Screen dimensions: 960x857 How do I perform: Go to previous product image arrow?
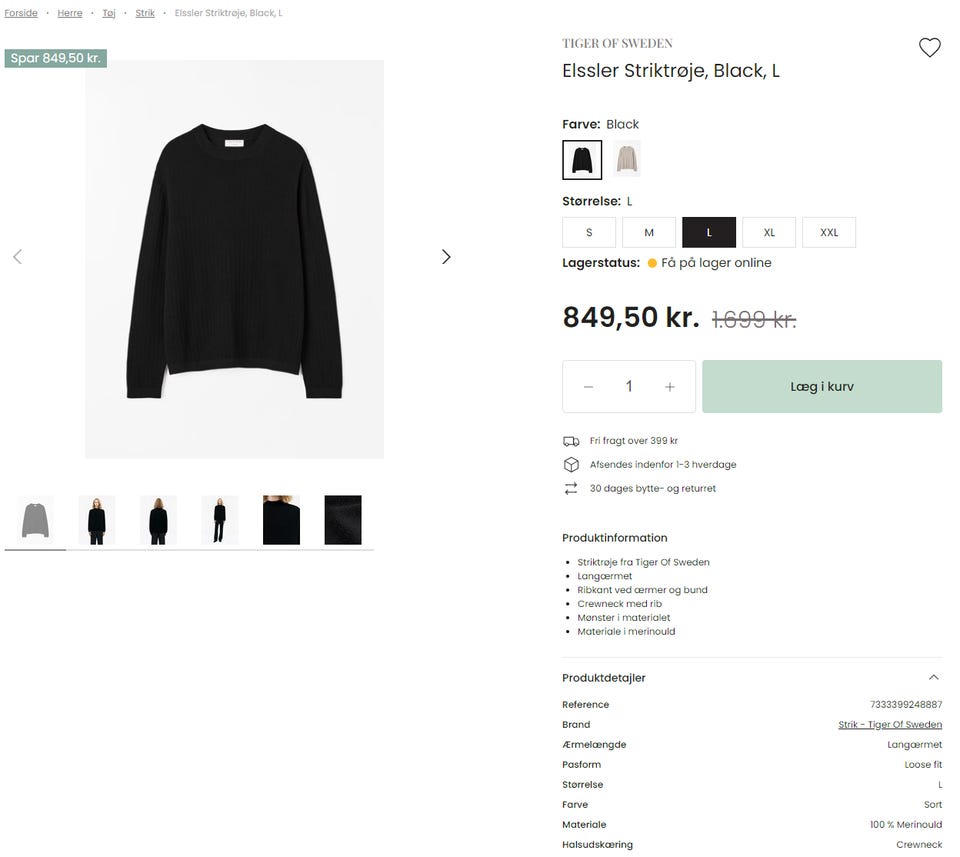pyautogui.click(x=17, y=257)
